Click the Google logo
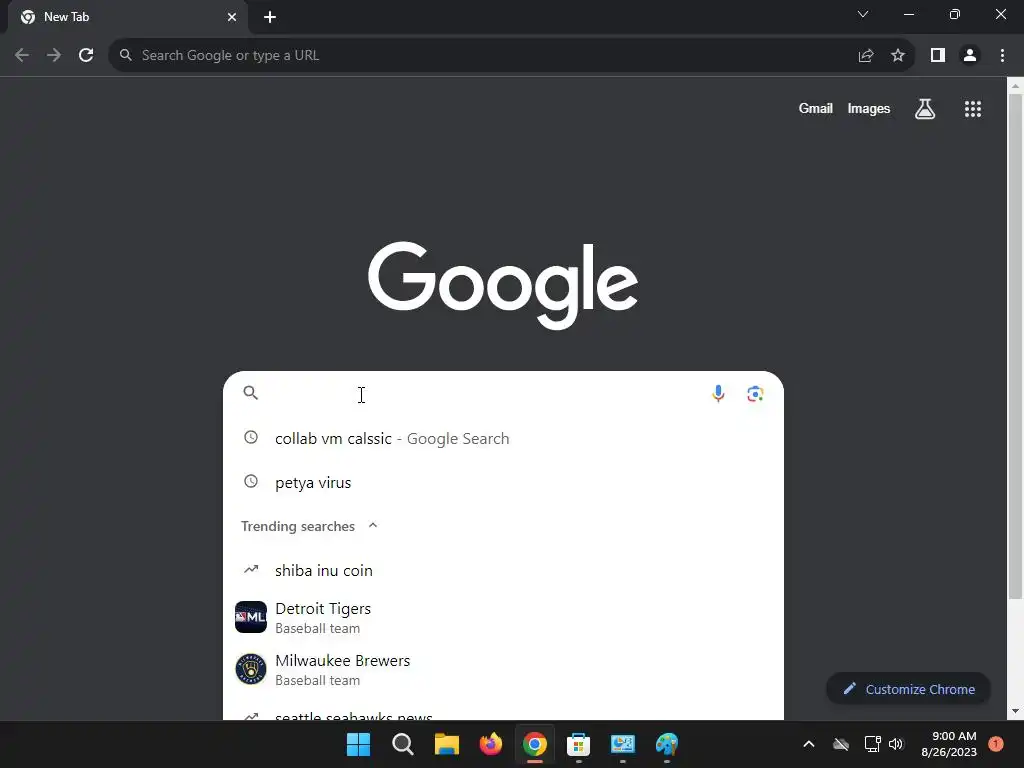 (x=503, y=285)
